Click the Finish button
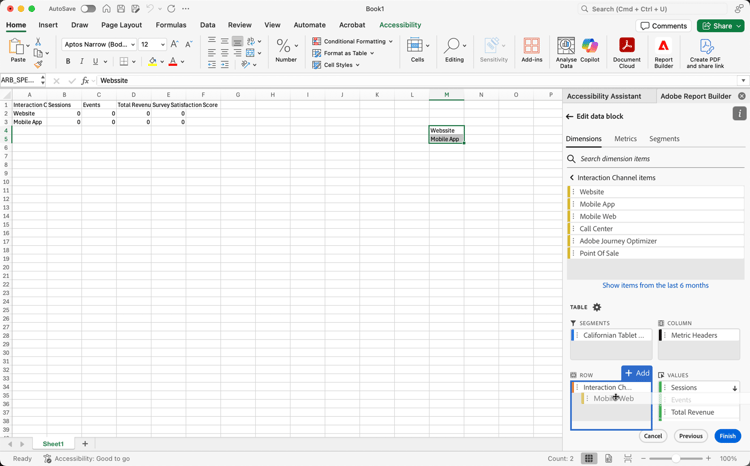The height and width of the screenshot is (466, 750). coord(728,436)
